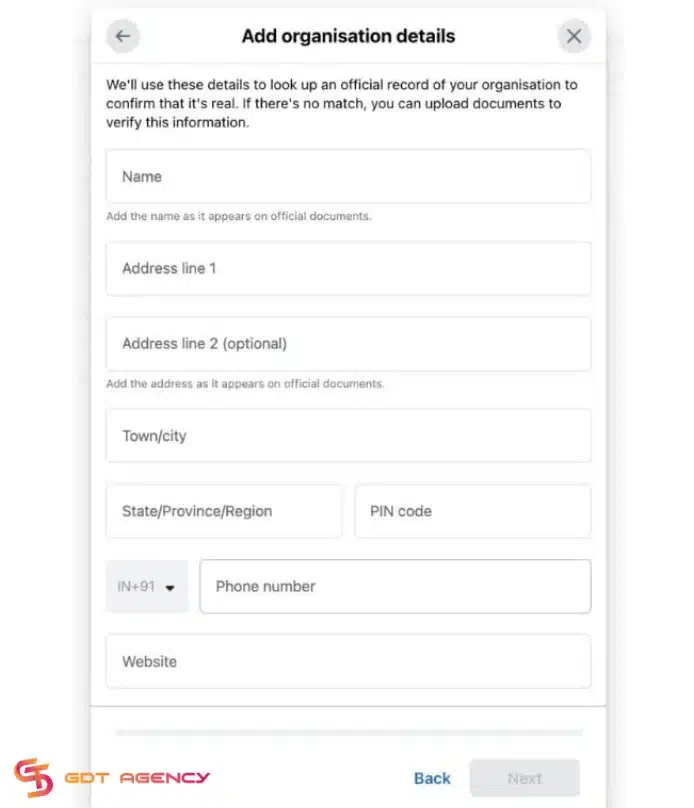The image size is (694, 808).
Task: Select the Address line 1 field
Action: tap(348, 268)
